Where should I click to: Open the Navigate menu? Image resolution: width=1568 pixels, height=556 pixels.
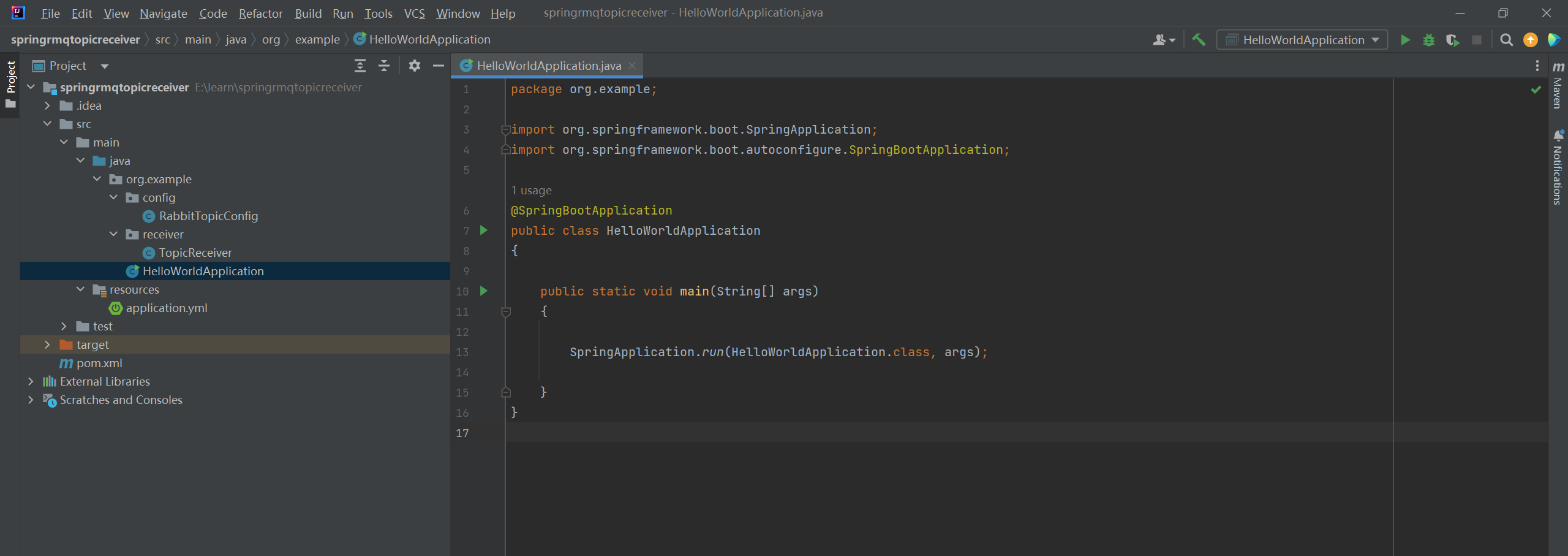164,13
